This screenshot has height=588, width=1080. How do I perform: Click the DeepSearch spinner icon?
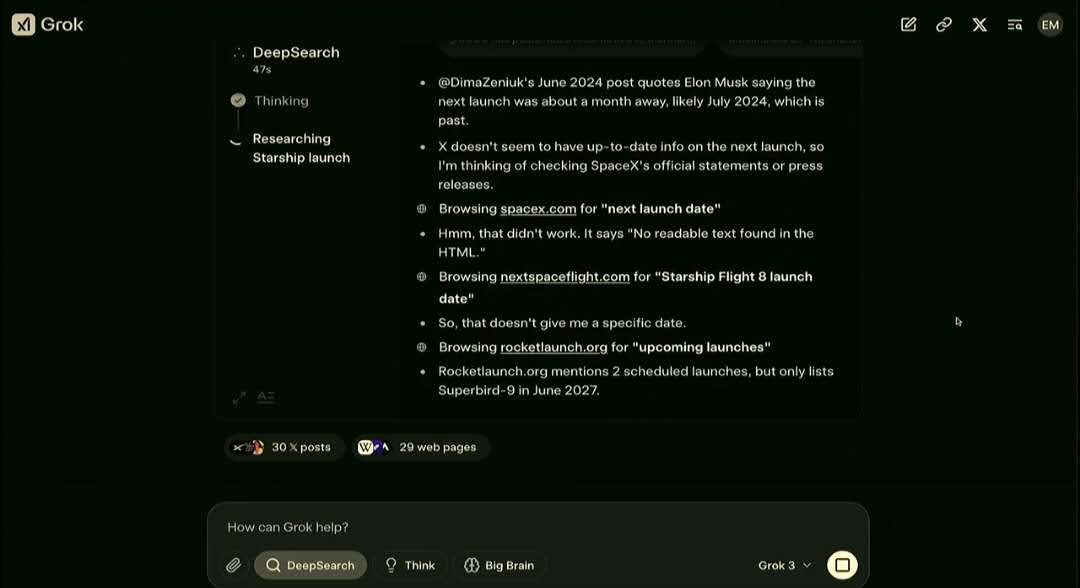[x=238, y=53]
